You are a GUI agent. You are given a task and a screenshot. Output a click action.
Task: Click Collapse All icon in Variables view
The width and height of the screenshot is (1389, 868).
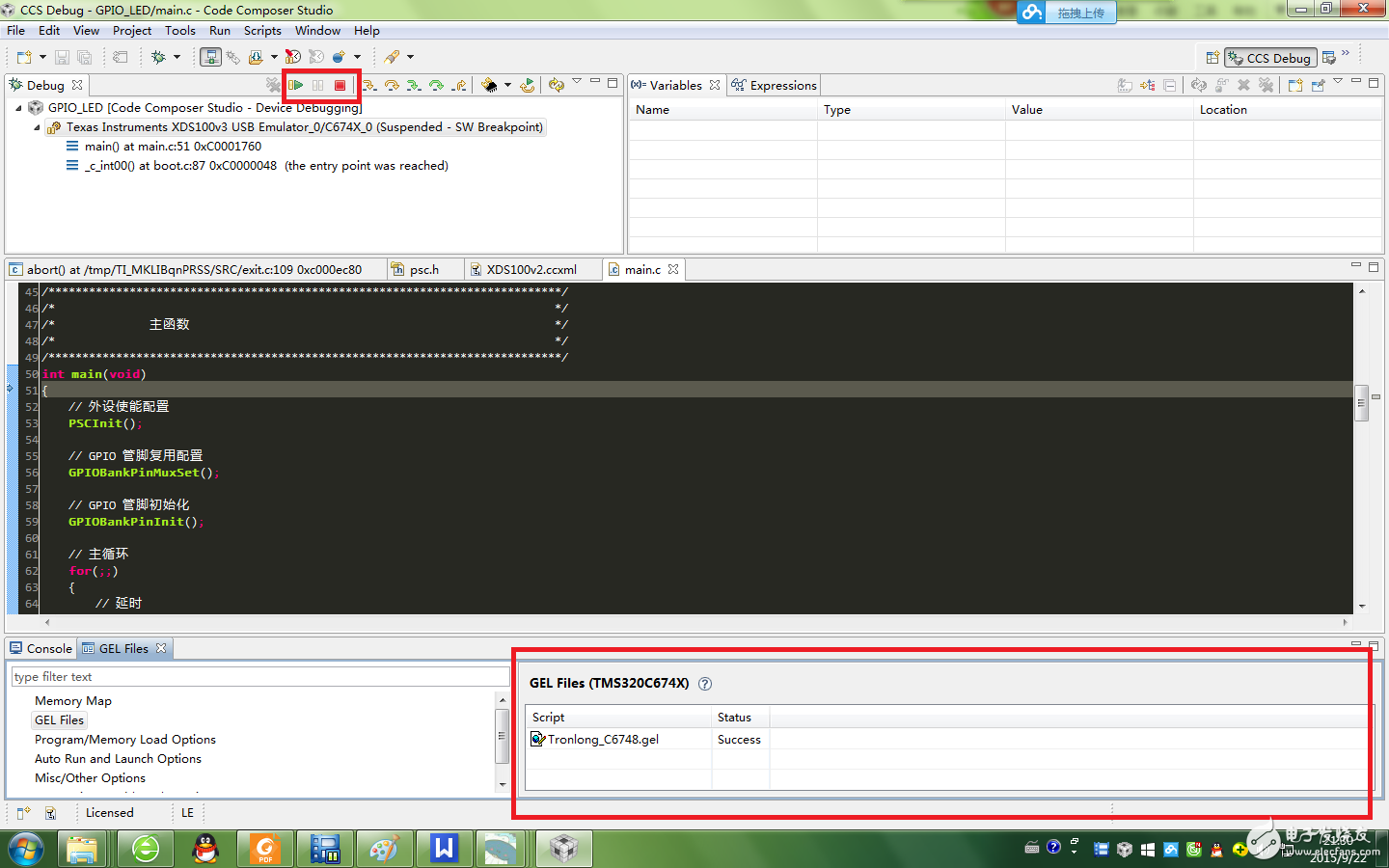click(x=1170, y=85)
